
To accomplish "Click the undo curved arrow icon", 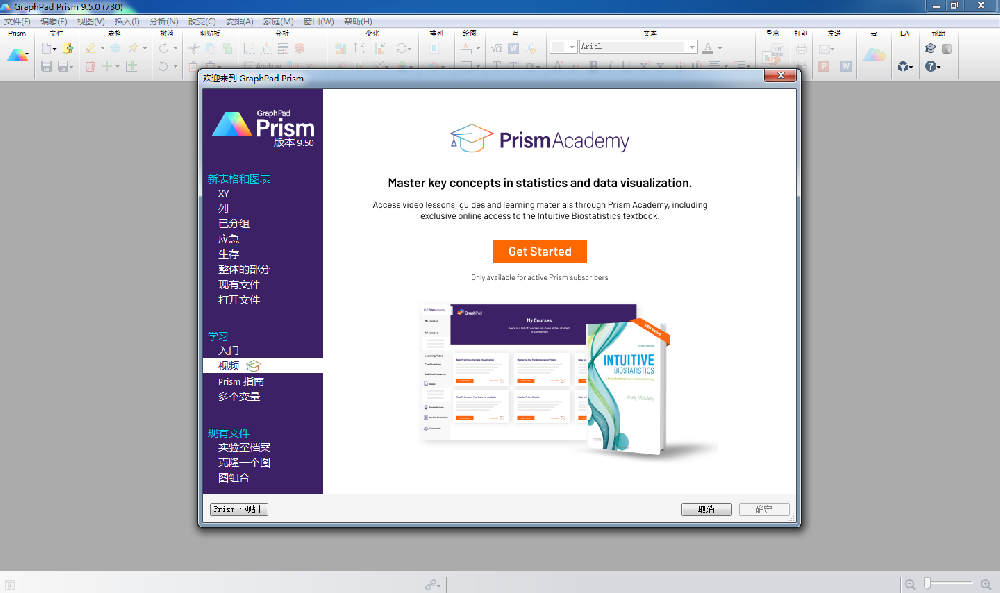I will coord(164,66).
